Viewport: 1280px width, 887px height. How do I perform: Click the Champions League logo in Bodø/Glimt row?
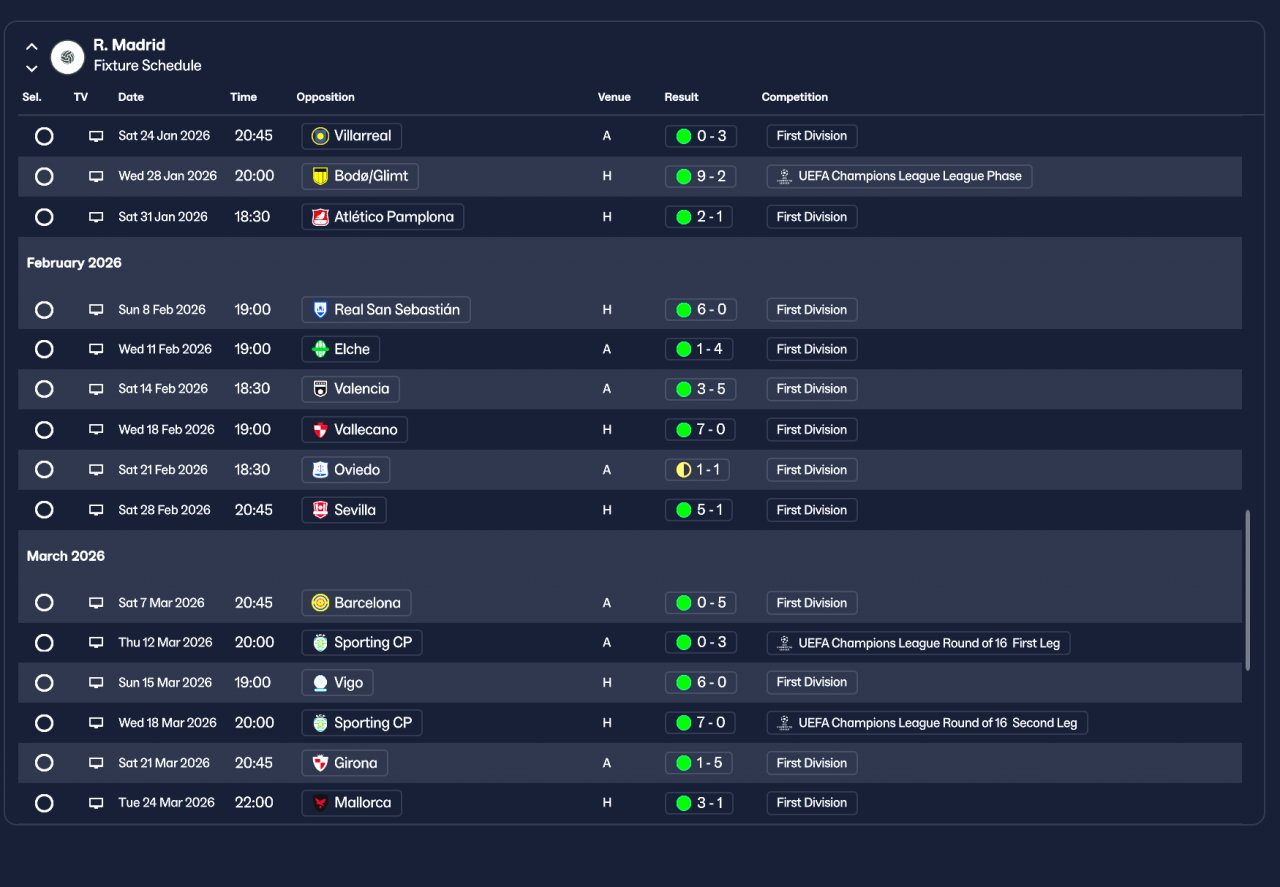[x=785, y=176]
